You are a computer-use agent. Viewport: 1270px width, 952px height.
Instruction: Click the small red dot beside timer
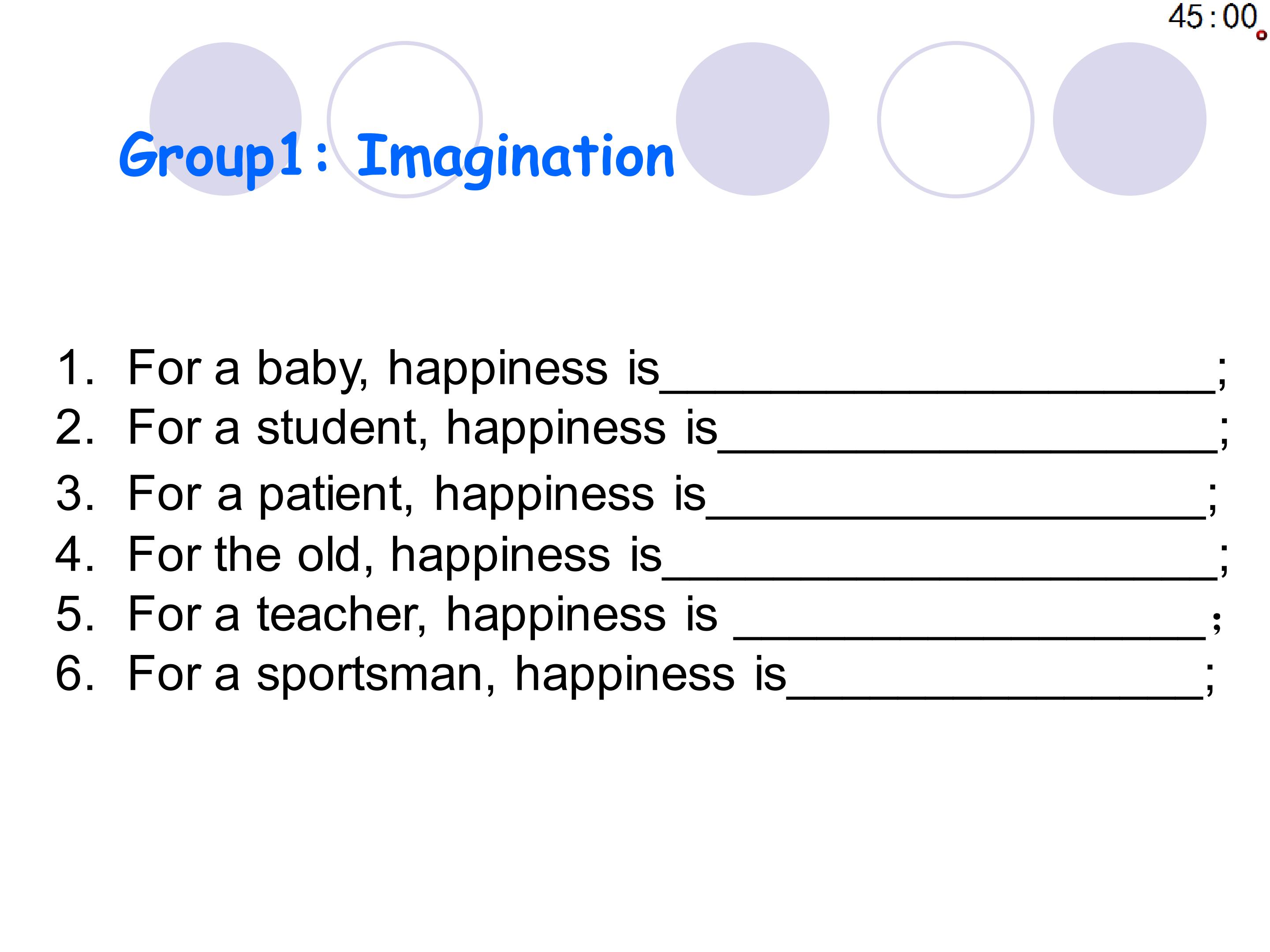tap(1261, 36)
